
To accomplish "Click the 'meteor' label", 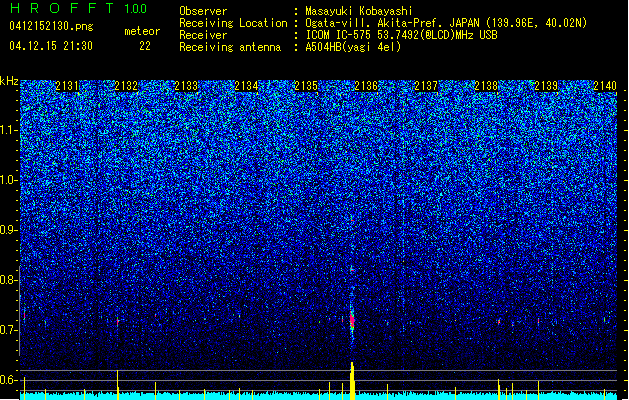I will click(x=142, y=31).
